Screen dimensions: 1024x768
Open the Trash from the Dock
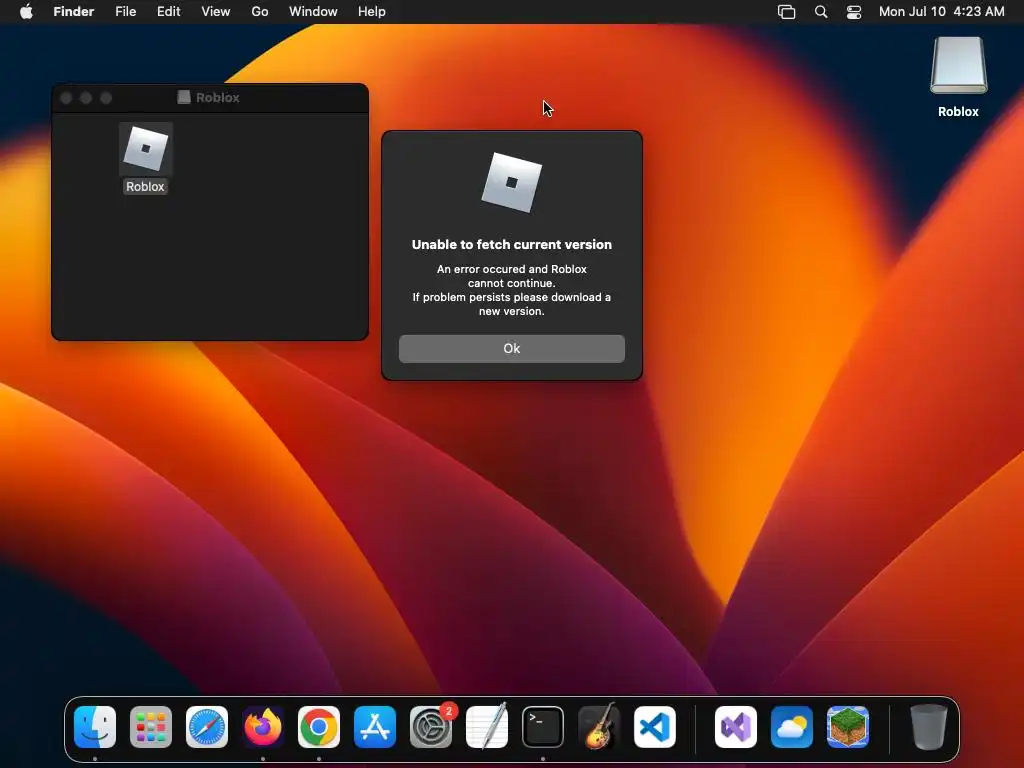(x=929, y=727)
